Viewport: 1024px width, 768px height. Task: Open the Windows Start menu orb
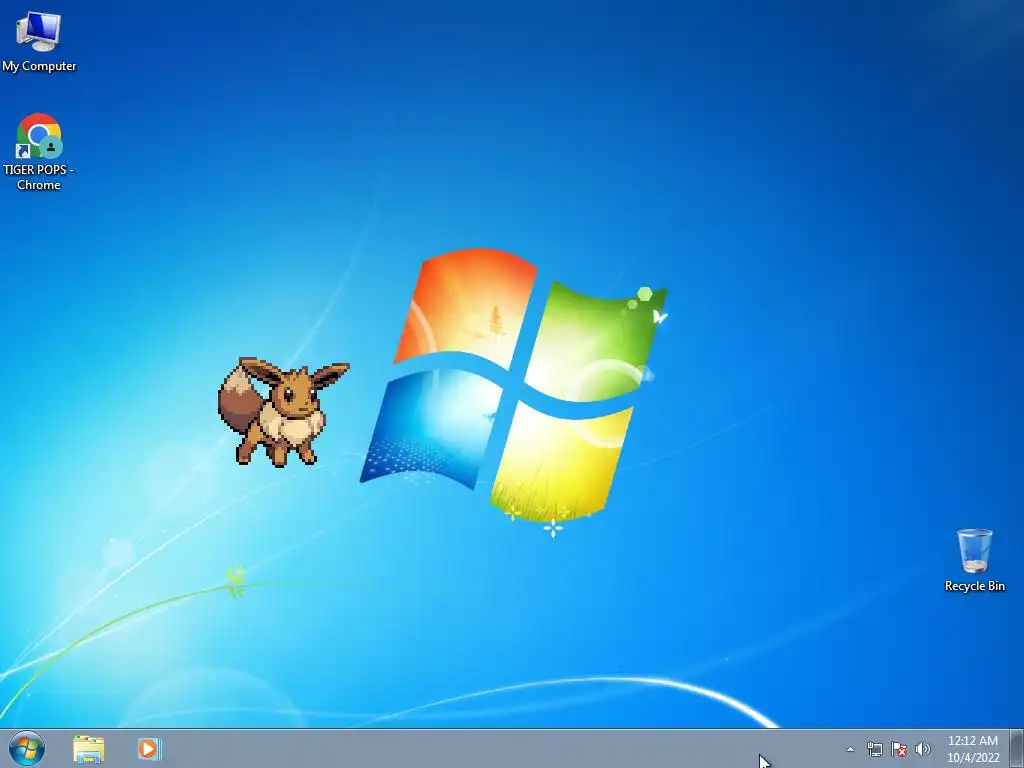[x=27, y=748]
